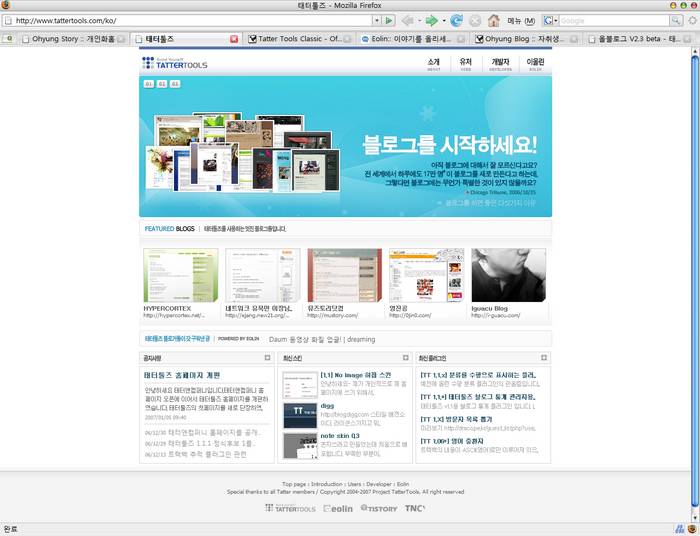
Task: Click the digg skin title link
Action: pos(327,406)
